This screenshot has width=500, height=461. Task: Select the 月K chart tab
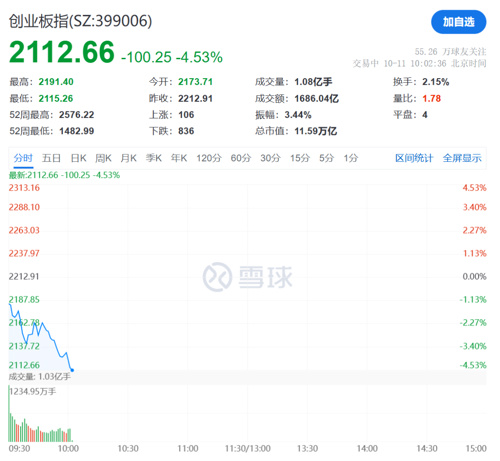[x=129, y=158]
